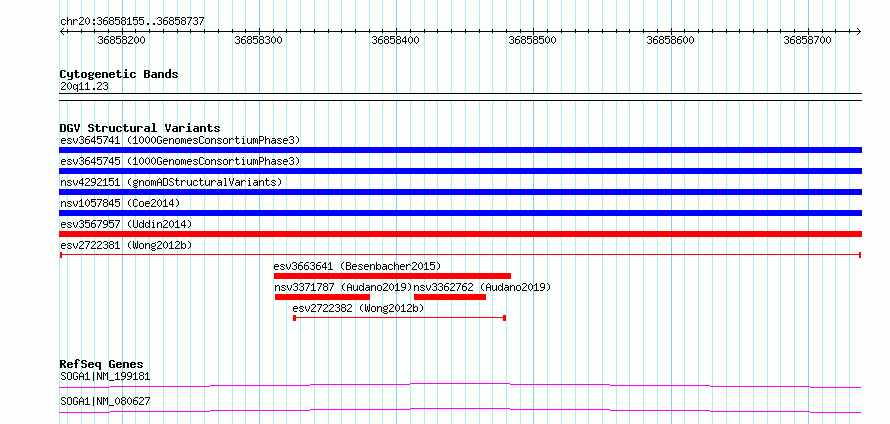
Task: Select the DGV Structural Variants track title
Action: click(140, 128)
